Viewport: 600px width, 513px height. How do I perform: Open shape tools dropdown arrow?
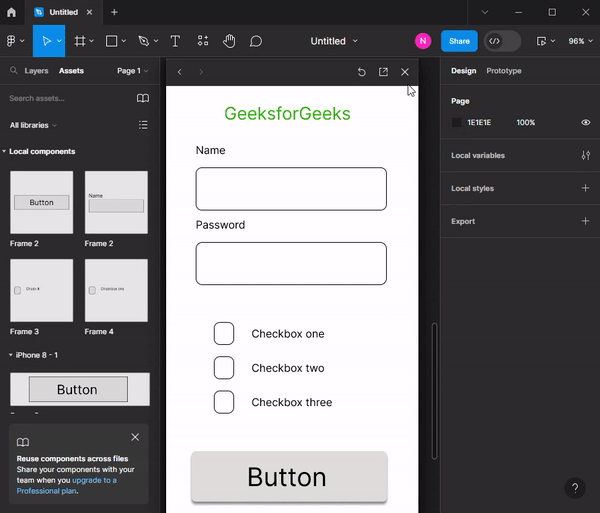point(124,41)
